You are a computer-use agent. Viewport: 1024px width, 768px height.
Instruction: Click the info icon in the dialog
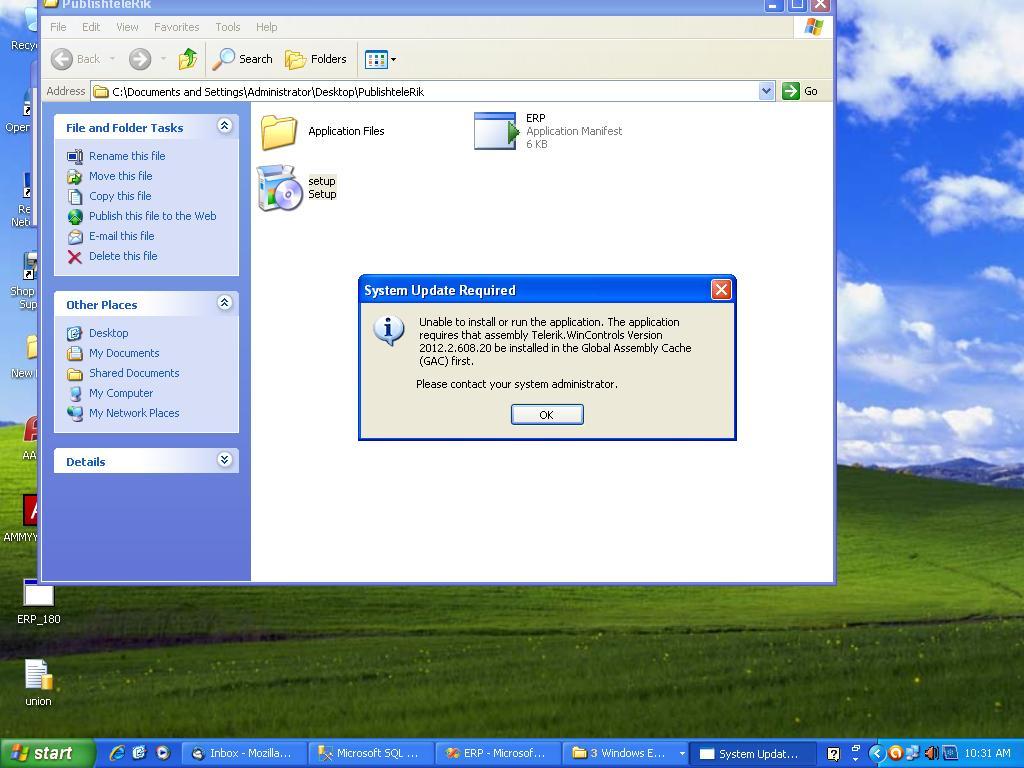pyautogui.click(x=389, y=330)
